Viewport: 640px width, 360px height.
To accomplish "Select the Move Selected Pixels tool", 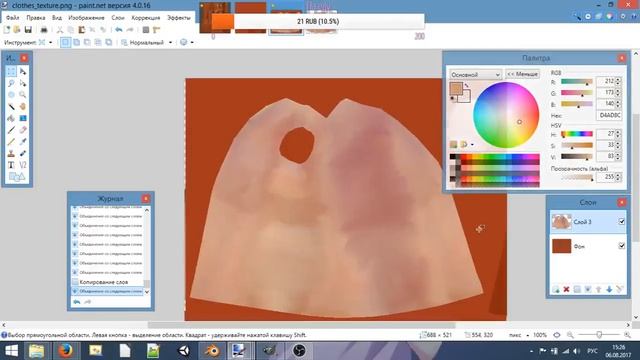I will click(x=23, y=71).
